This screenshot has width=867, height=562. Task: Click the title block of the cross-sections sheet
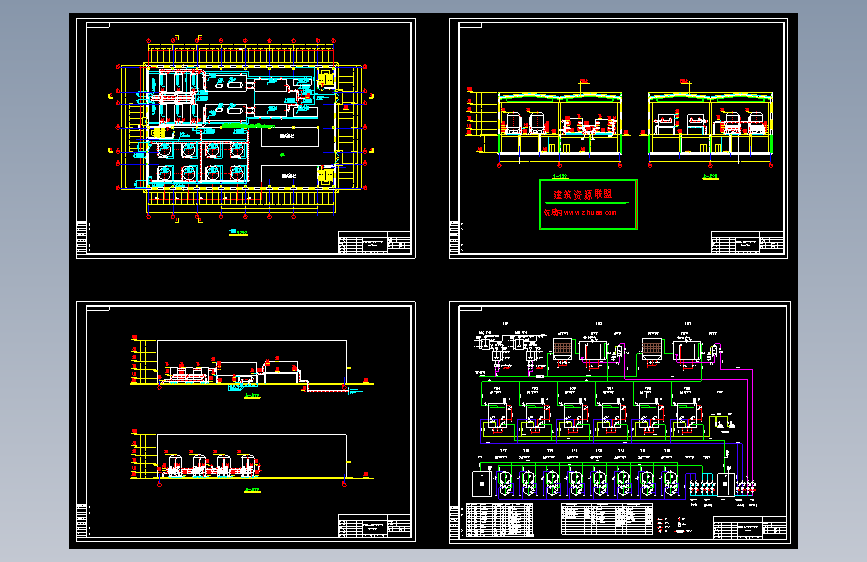coord(747,242)
